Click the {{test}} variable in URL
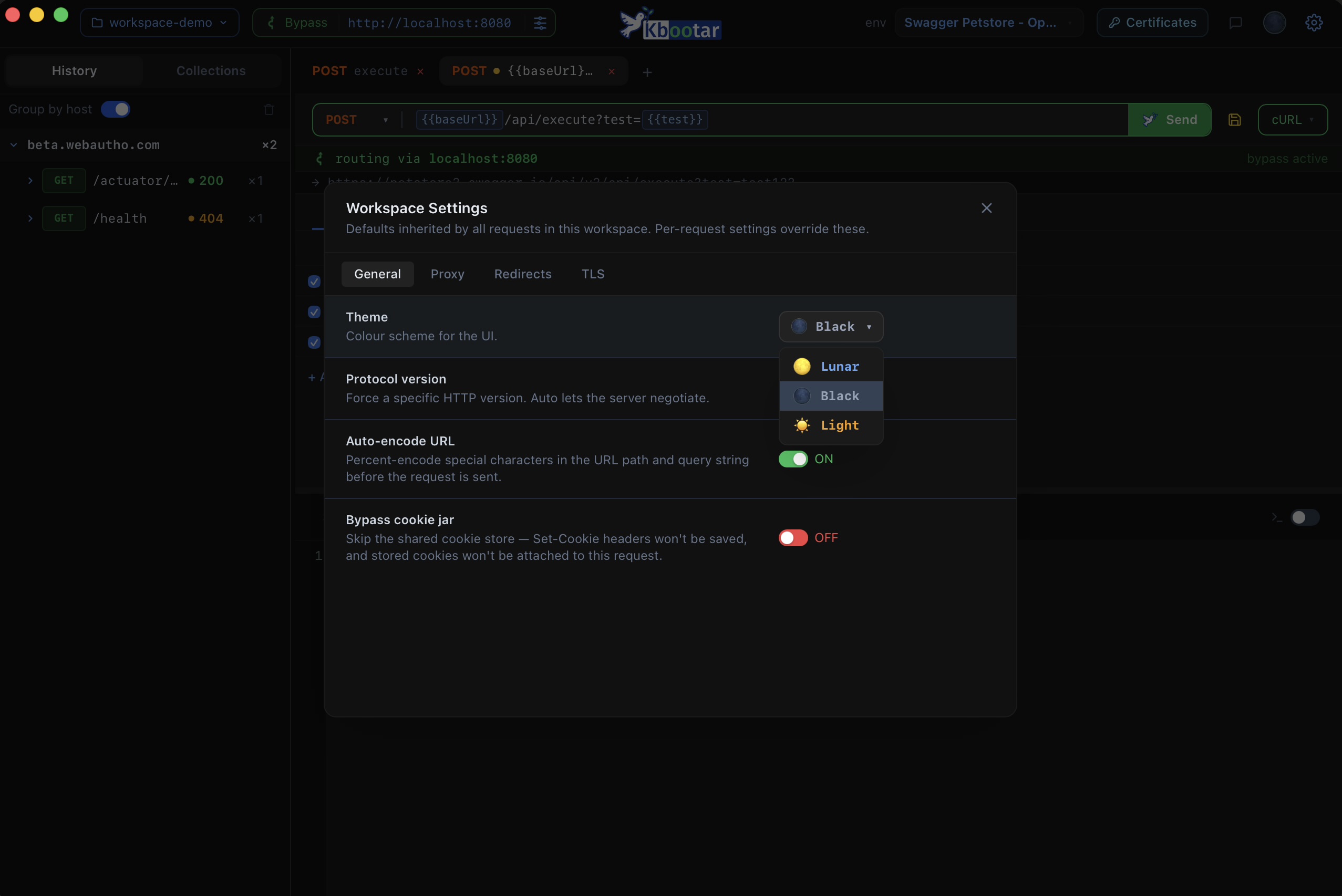 pos(675,119)
